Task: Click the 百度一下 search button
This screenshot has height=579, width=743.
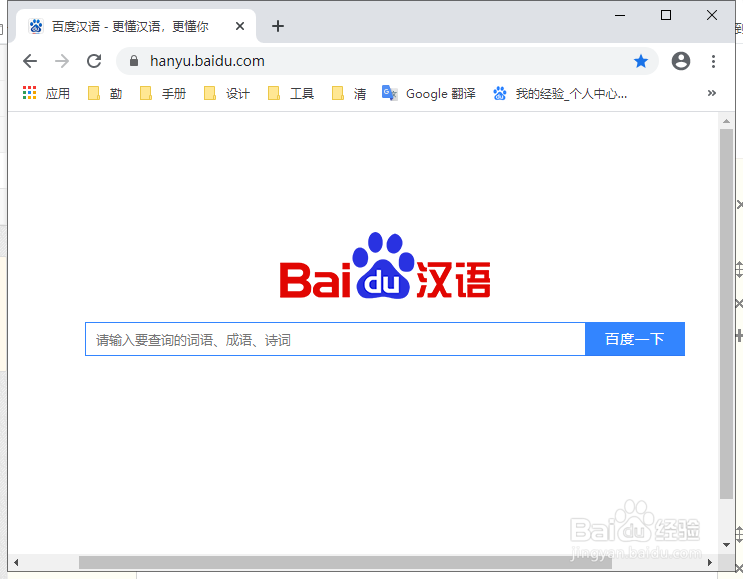Action: [x=635, y=339]
